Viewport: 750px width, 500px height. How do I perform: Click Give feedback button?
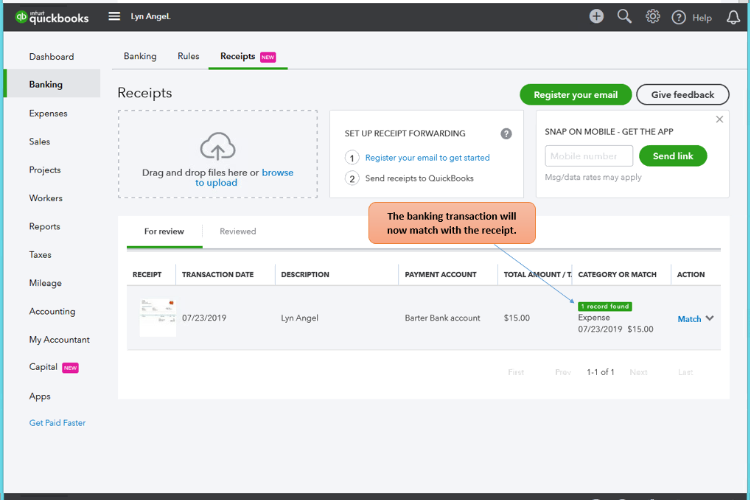pyautogui.click(x=683, y=95)
